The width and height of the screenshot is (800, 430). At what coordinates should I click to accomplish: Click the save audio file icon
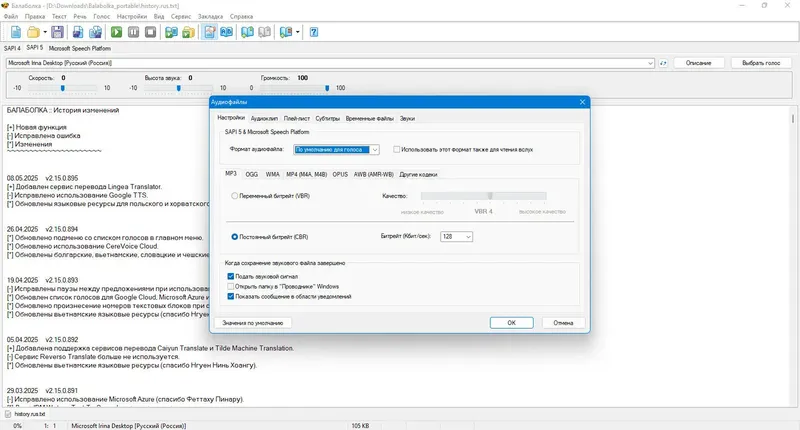coord(78,32)
